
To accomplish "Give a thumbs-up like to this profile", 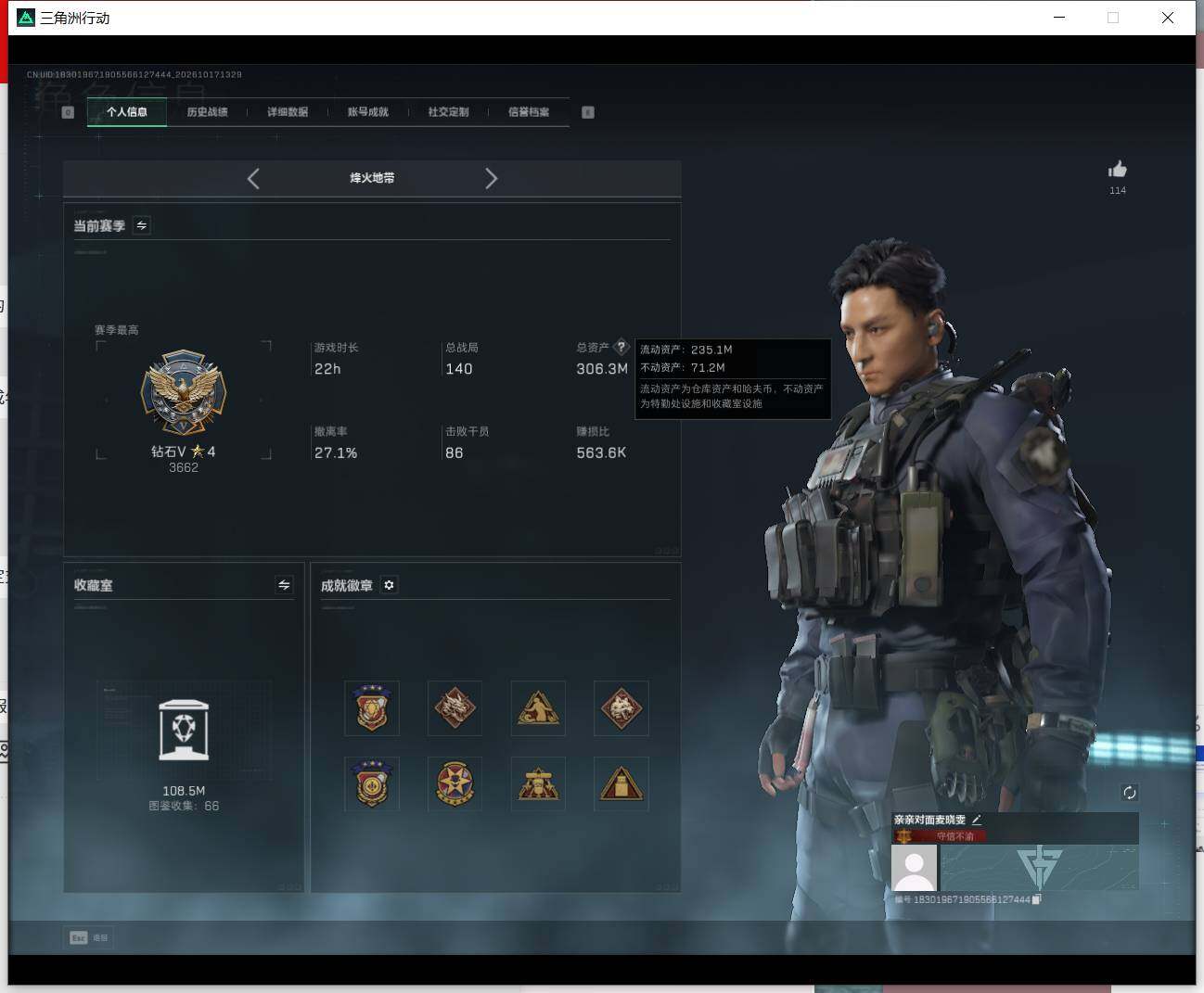I will [x=1117, y=169].
